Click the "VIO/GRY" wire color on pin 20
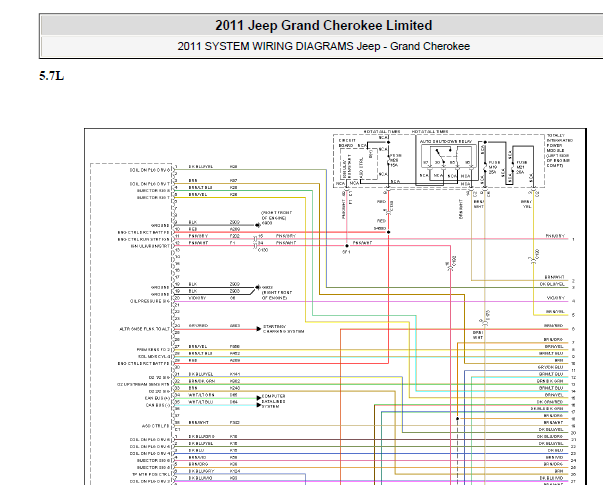Image resolution: width=603 pixels, height=485 pixels. point(197,298)
